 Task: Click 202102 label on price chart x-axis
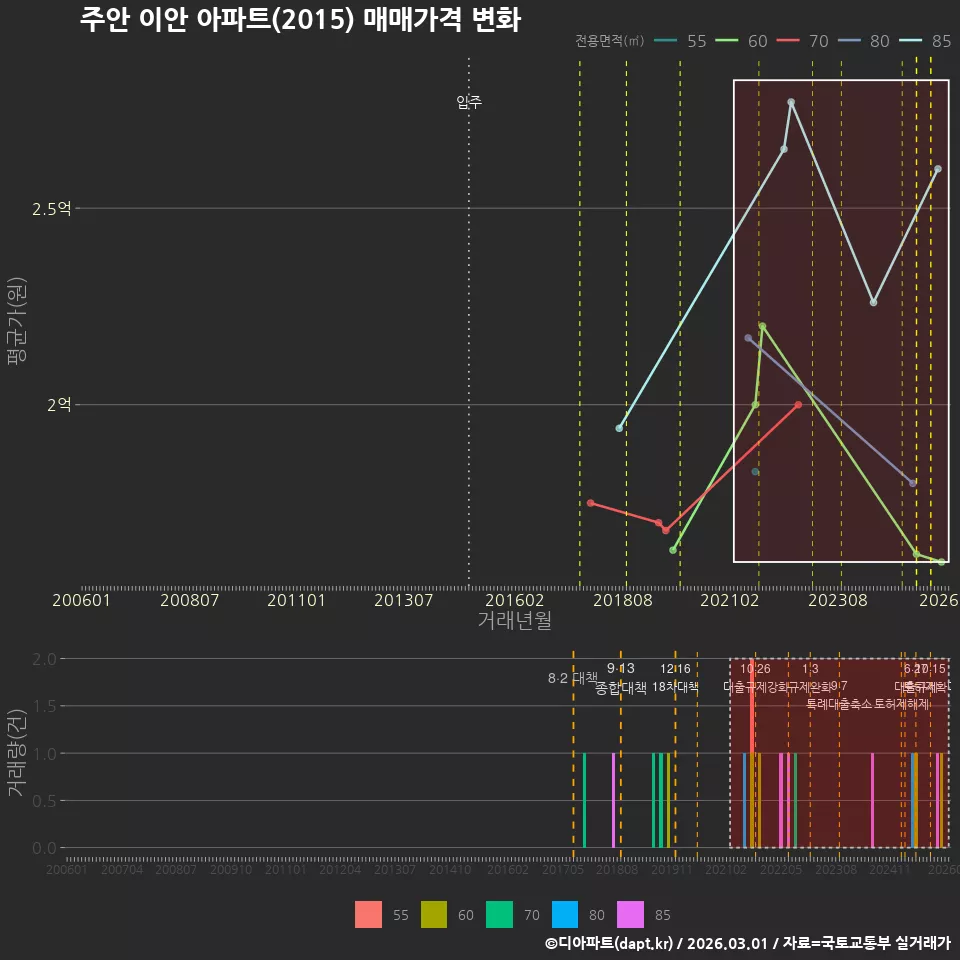tap(730, 600)
